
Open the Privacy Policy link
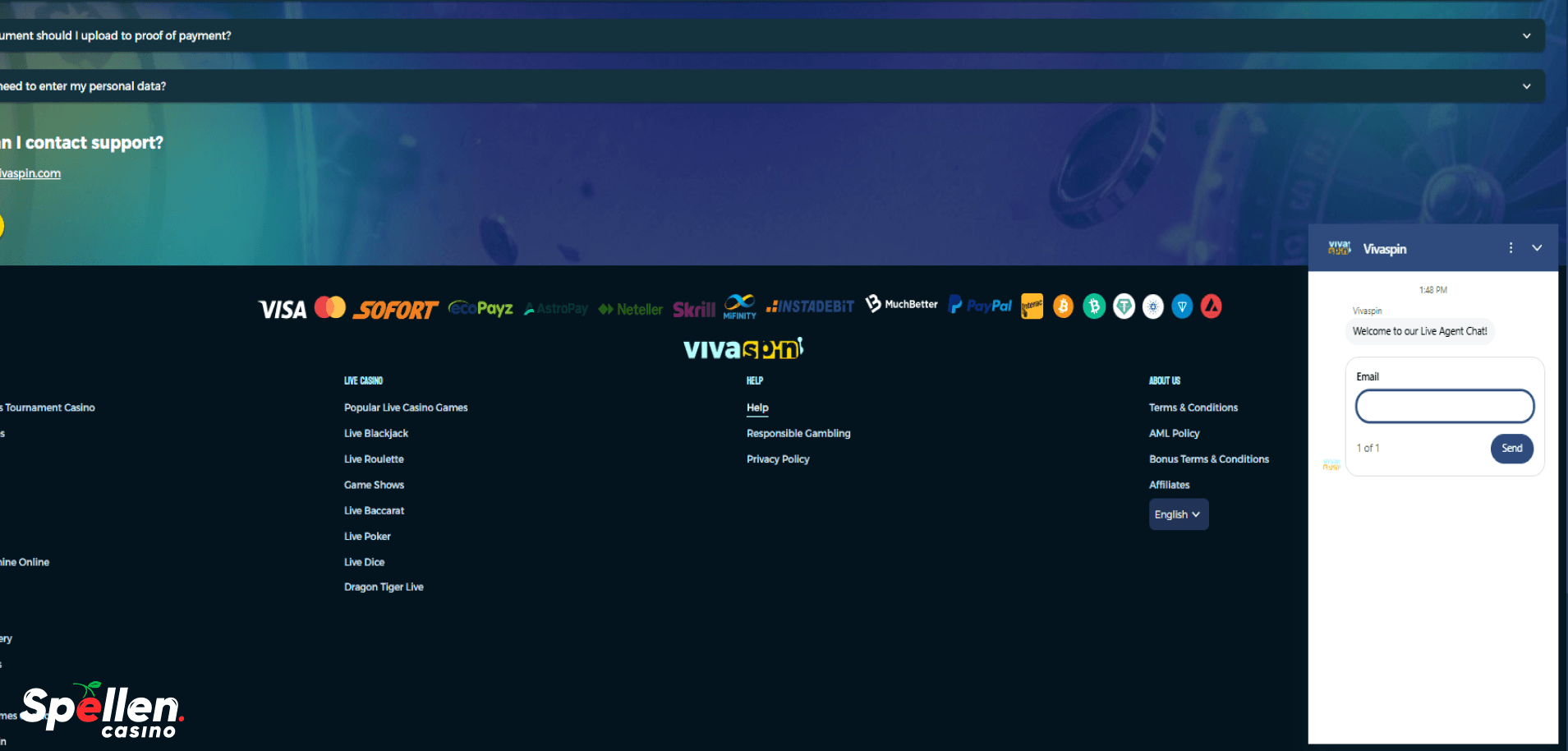point(778,459)
